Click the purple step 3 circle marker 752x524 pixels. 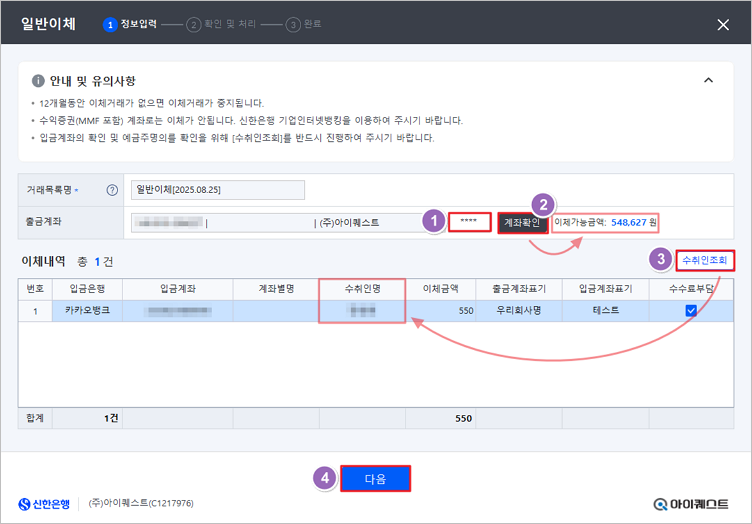(x=659, y=259)
